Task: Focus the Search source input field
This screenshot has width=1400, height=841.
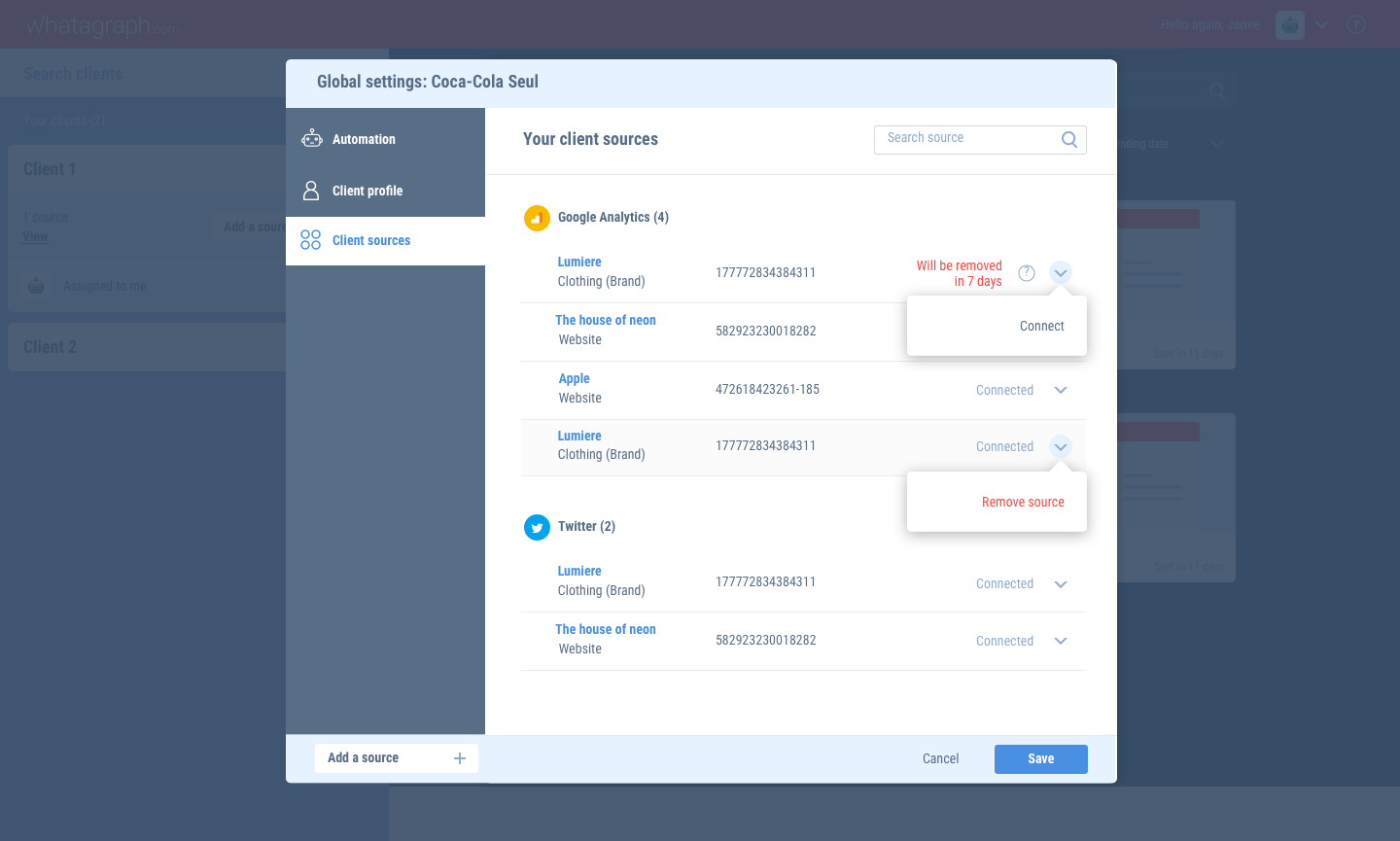Action: coord(980,139)
